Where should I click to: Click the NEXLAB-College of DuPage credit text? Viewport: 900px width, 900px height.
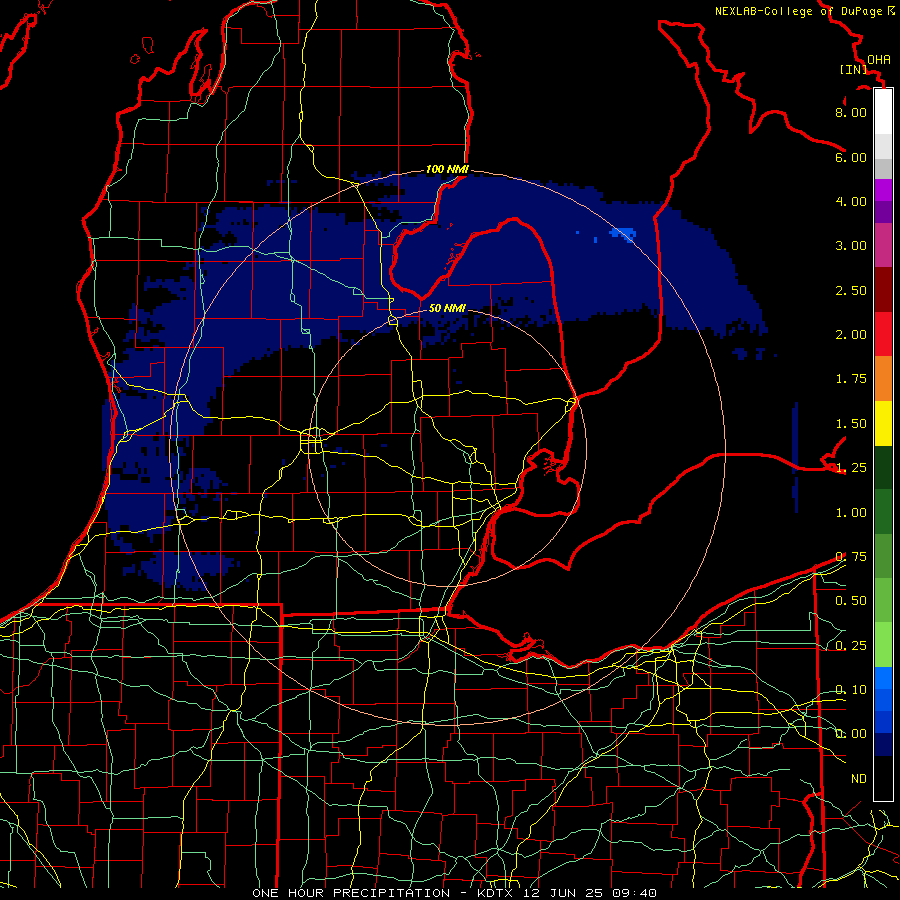[801, 11]
